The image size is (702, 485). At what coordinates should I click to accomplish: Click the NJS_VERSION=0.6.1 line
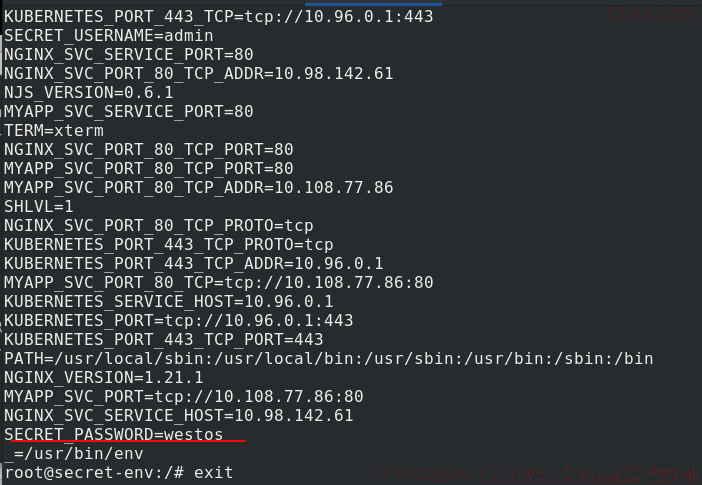89,92
